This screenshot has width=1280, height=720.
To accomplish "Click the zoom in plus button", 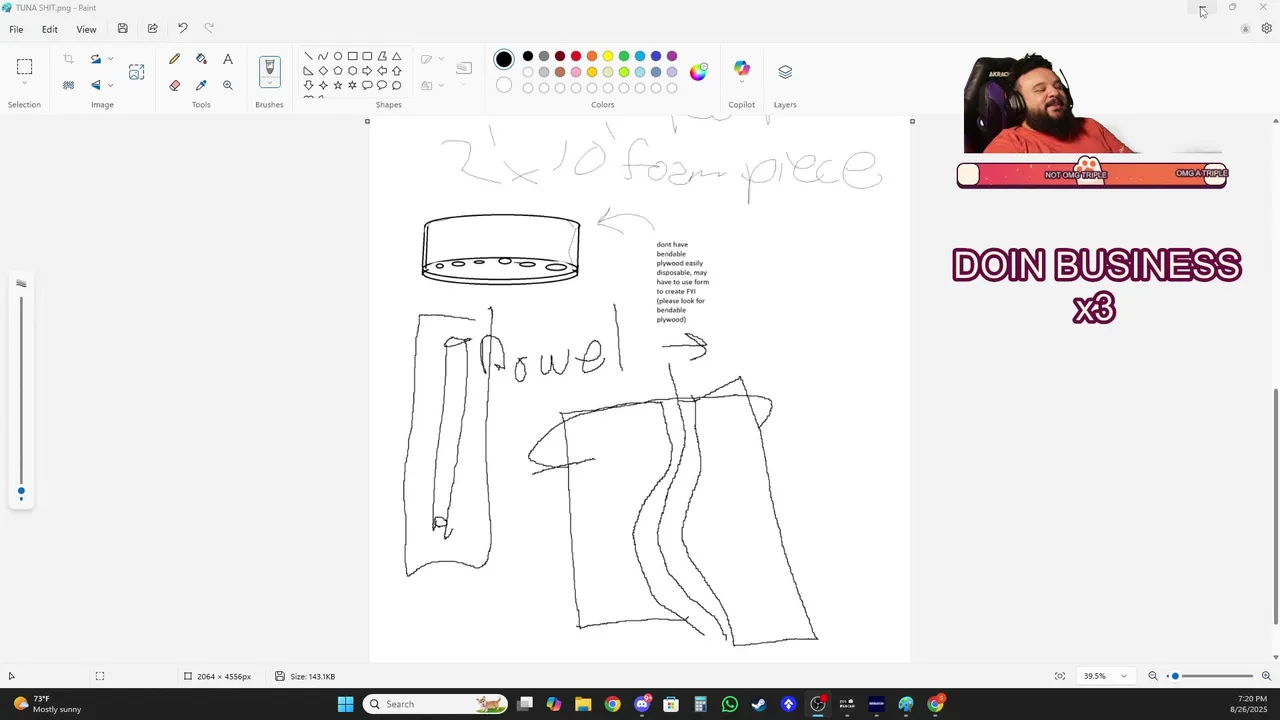I will point(1266,676).
